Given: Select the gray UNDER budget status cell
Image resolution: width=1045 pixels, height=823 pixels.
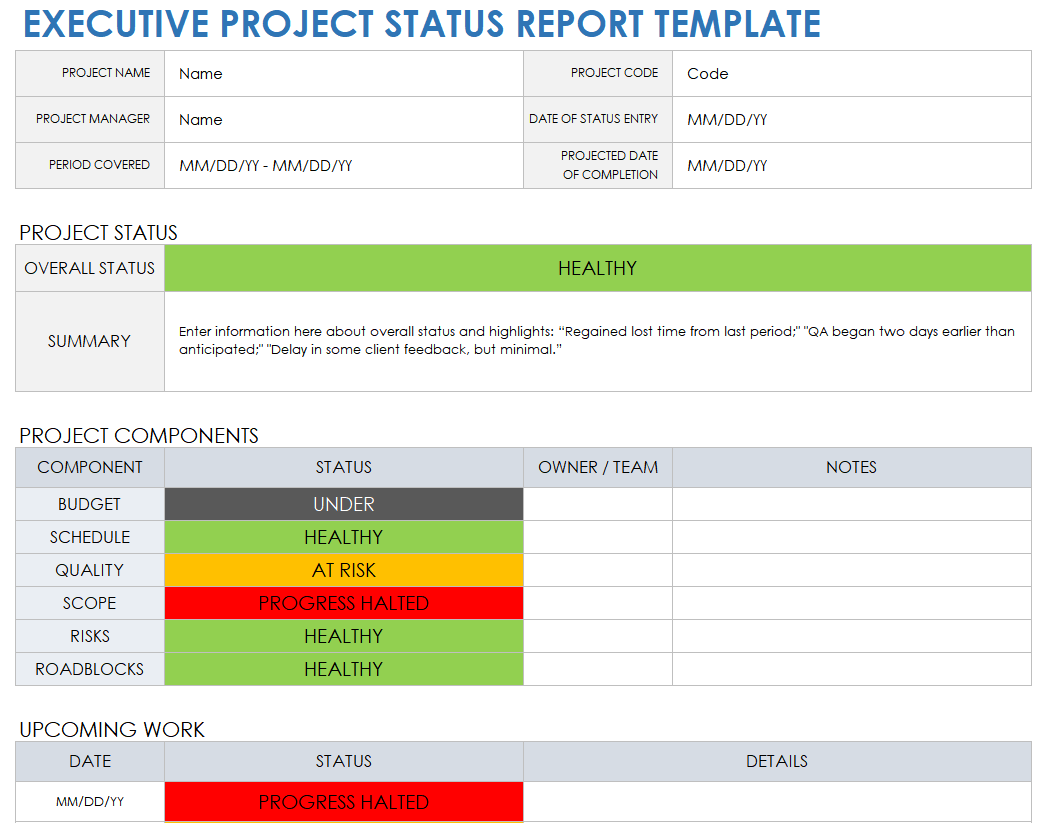Looking at the screenshot, I should (343, 504).
